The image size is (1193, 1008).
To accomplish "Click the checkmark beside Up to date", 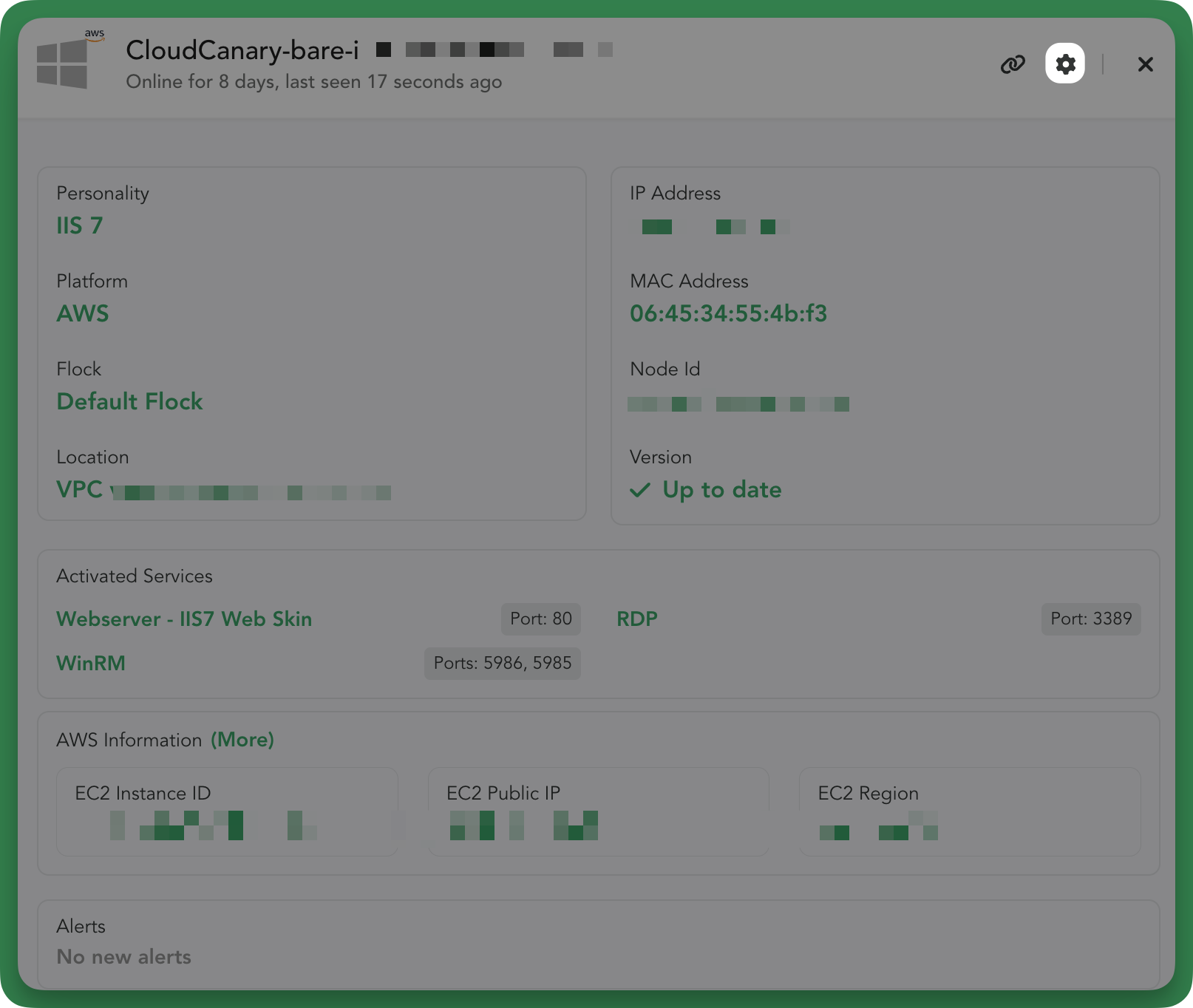I will coord(640,490).
